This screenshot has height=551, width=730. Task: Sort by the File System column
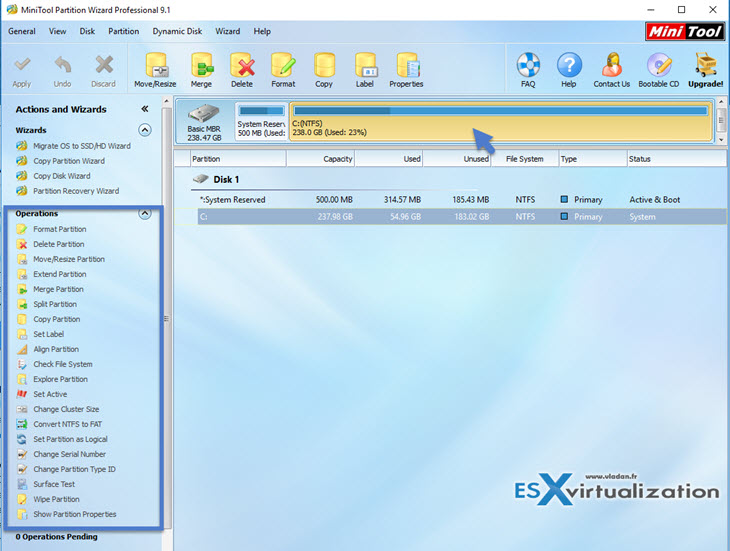point(525,159)
